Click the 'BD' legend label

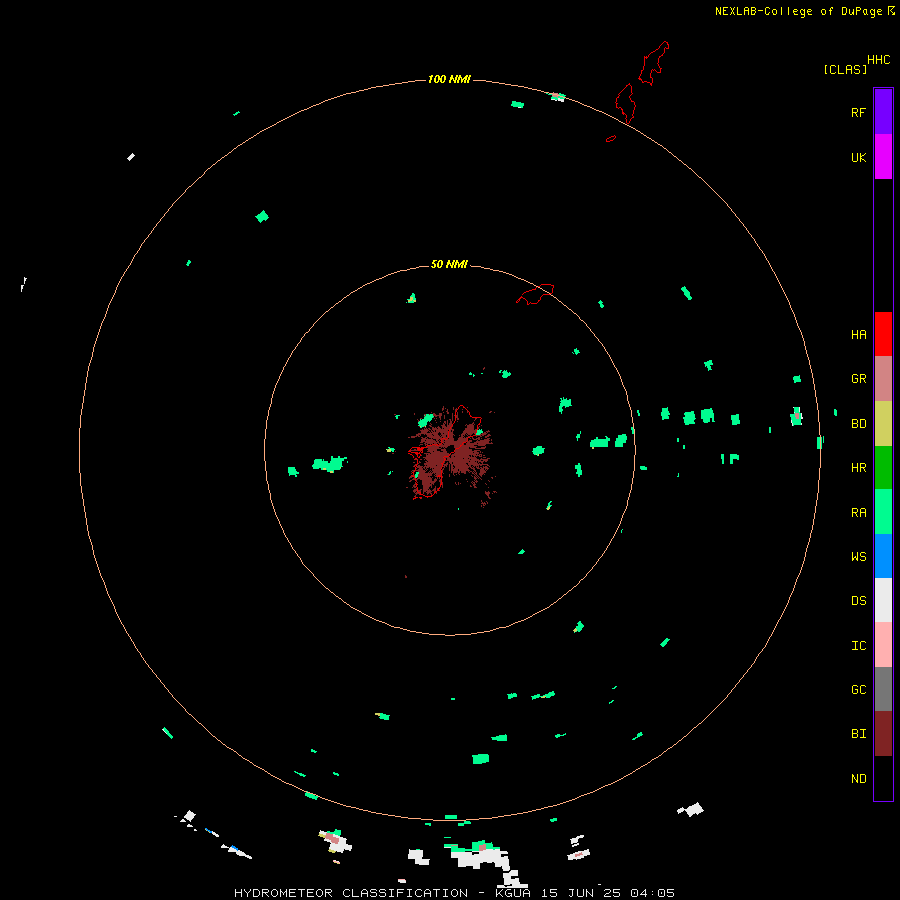pos(858,424)
